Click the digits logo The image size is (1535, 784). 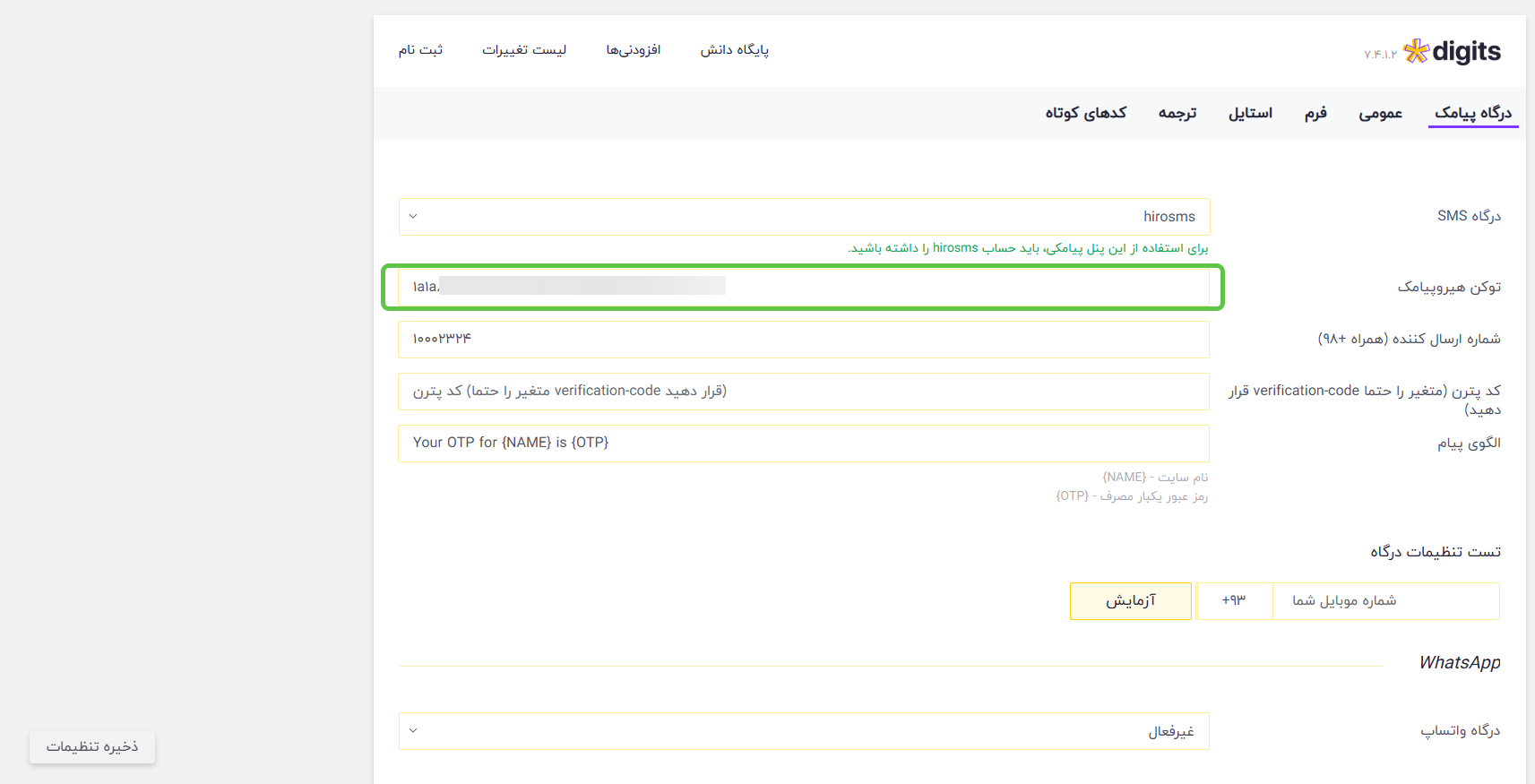pos(1452,52)
